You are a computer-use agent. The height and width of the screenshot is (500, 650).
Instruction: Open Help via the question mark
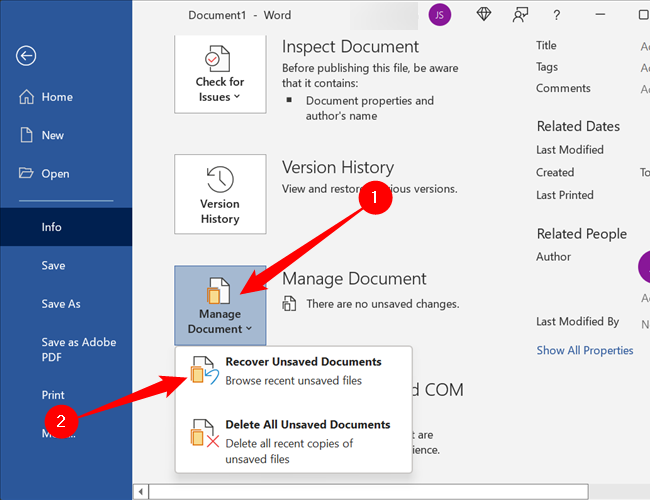point(557,15)
